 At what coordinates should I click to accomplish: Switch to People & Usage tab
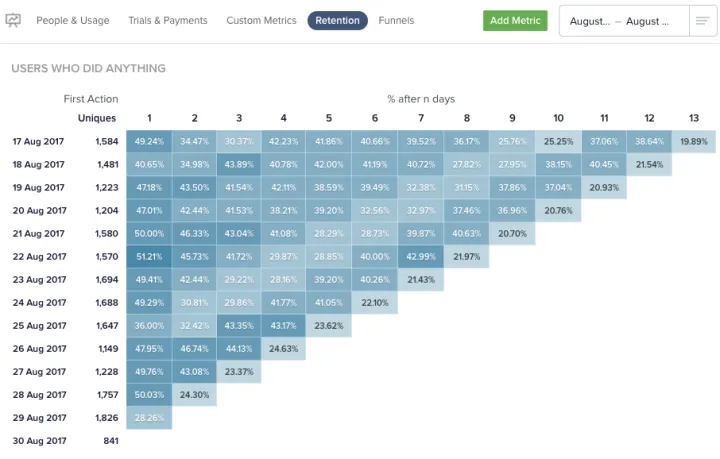73,20
